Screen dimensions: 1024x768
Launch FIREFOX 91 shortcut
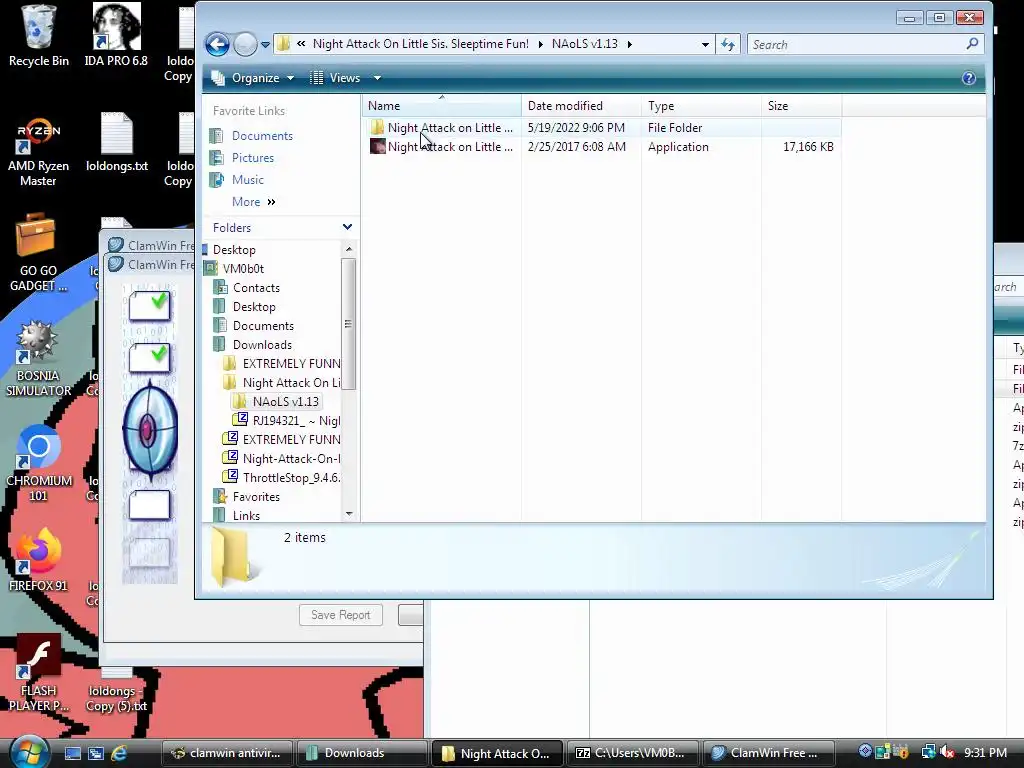[x=38, y=560]
